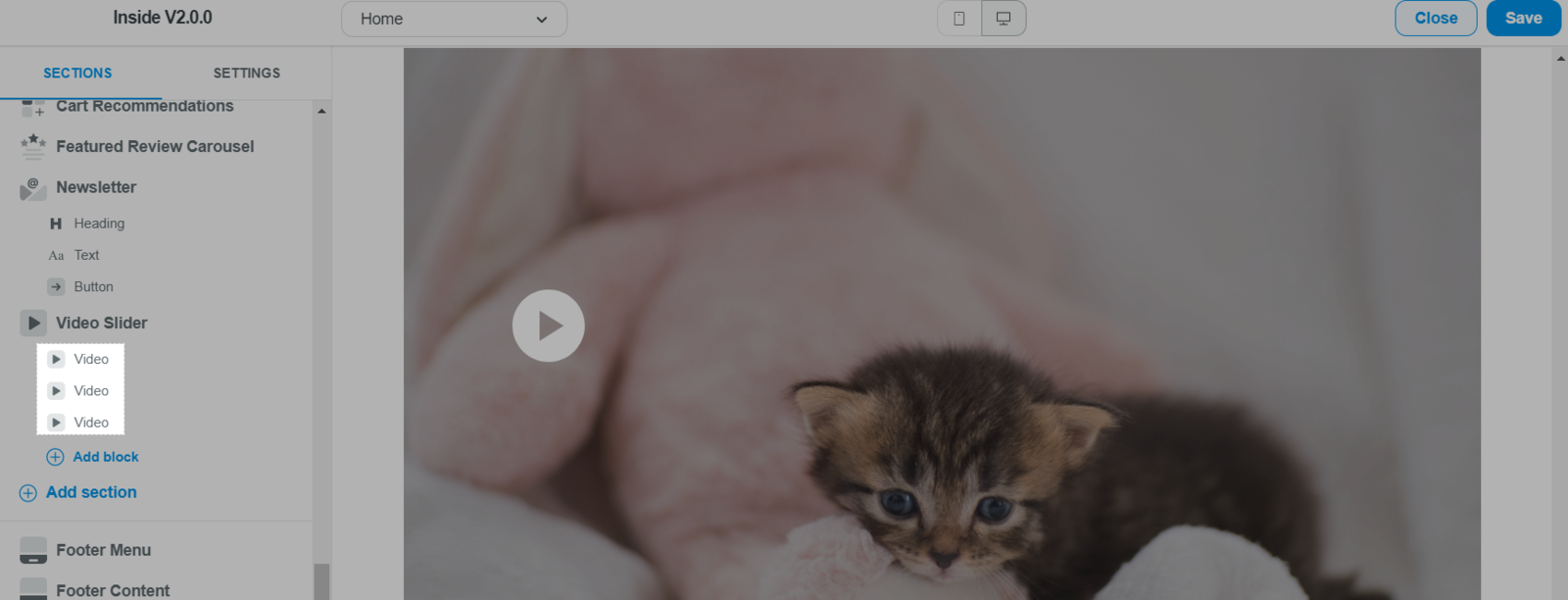
Task: Click sidebar scrollbar up arrow
Action: coord(321,111)
